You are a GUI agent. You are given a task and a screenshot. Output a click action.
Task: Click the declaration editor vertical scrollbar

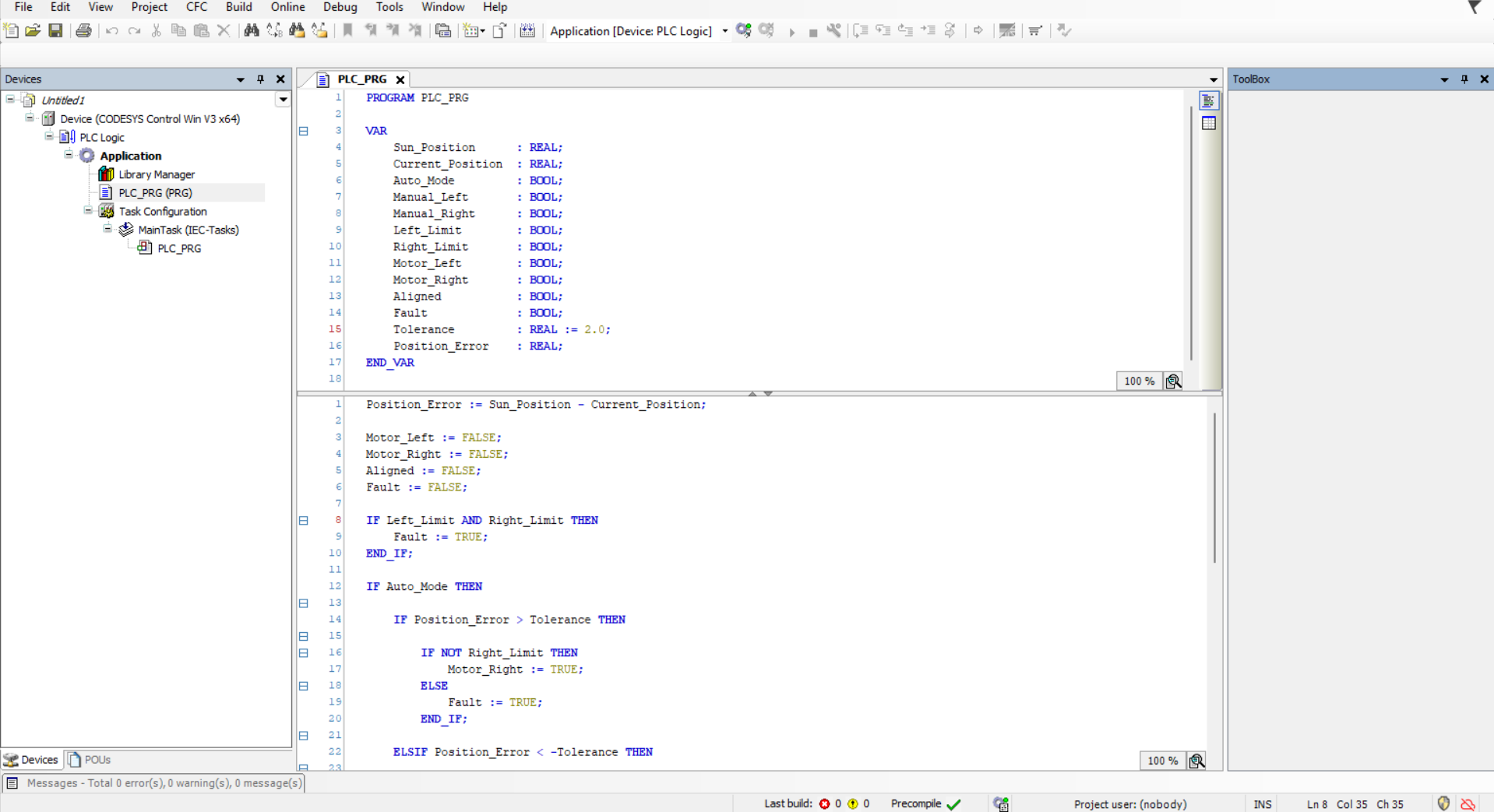[x=1191, y=234]
